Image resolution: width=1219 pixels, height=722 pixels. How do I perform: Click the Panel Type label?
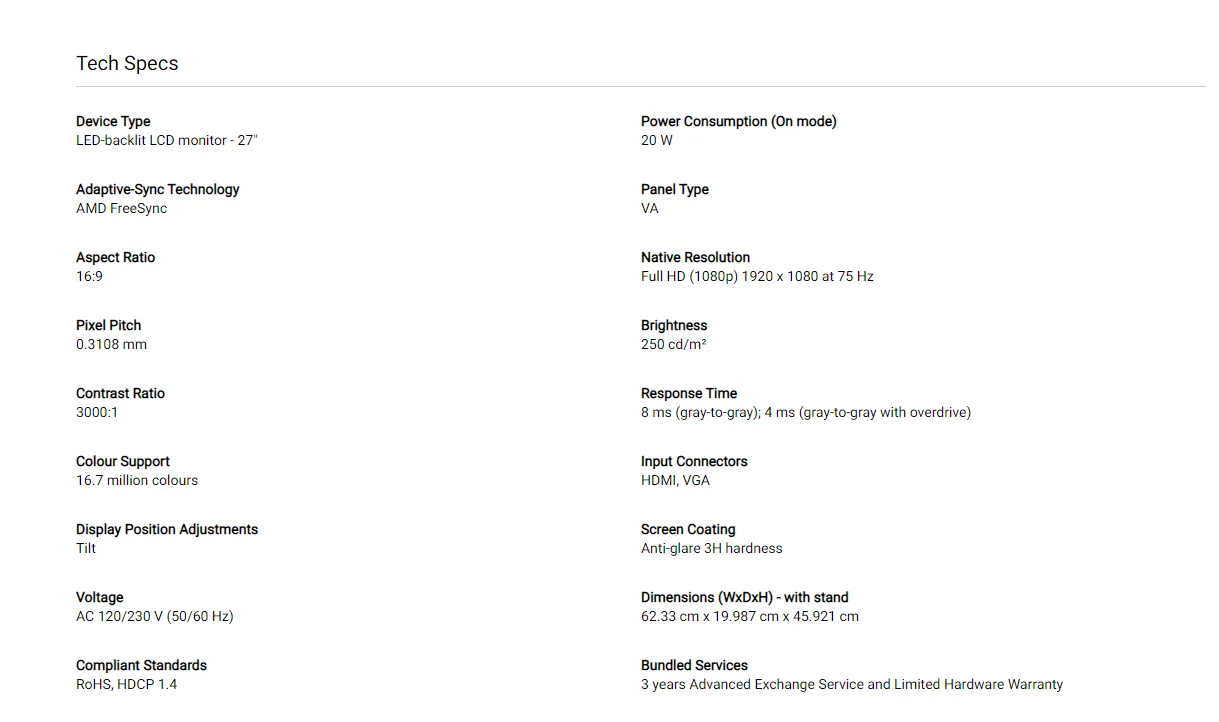674,189
